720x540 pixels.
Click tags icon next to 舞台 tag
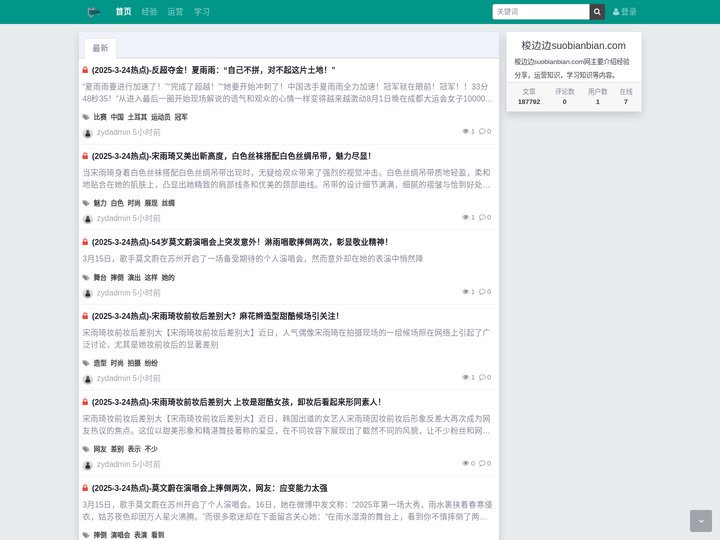pos(86,277)
